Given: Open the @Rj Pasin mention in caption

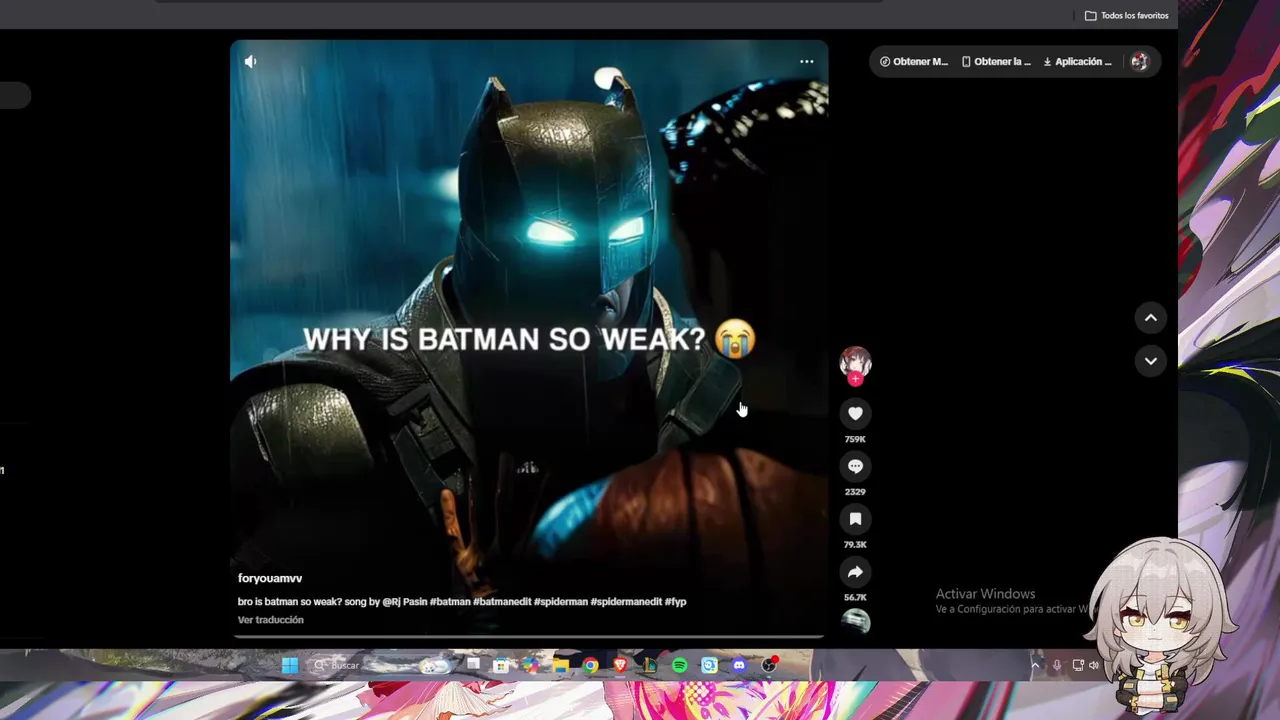Looking at the screenshot, I should click(404, 602).
